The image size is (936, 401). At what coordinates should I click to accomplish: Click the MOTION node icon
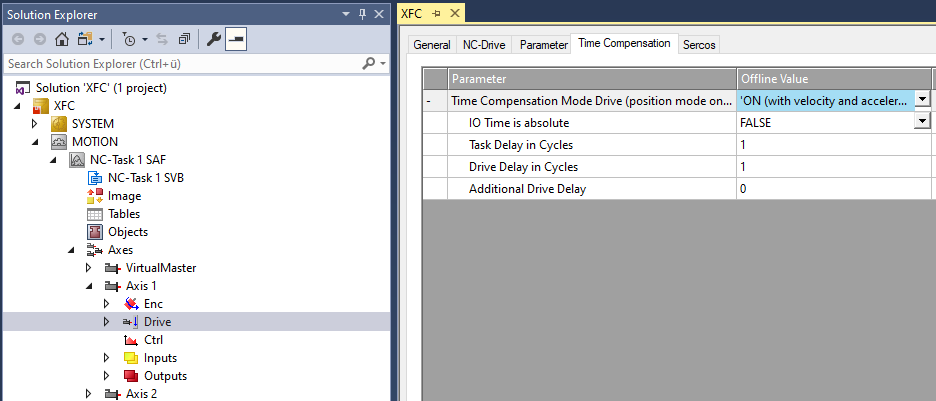pyautogui.click(x=58, y=142)
